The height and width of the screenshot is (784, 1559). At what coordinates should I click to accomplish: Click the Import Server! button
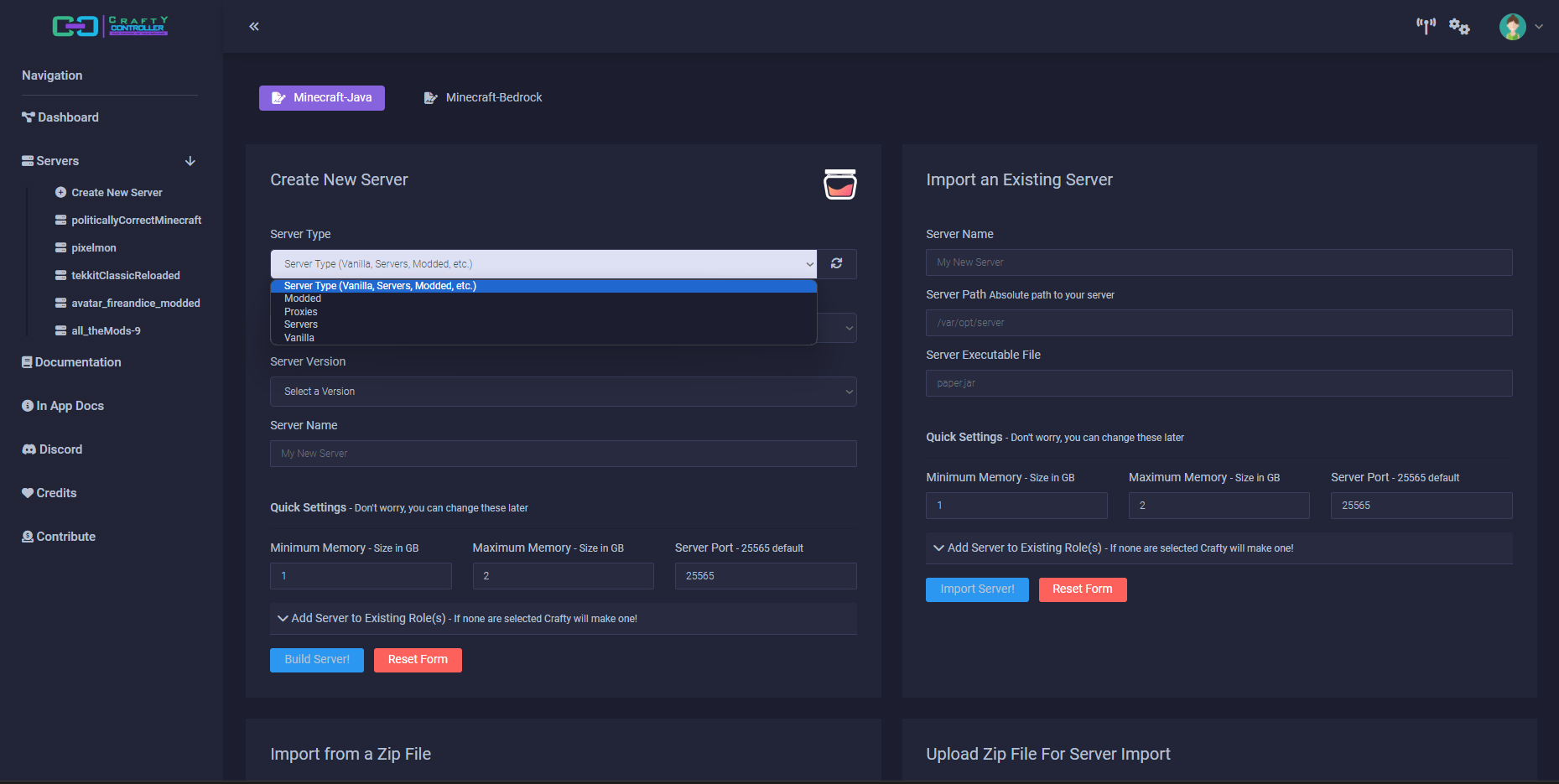click(x=977, y=589)
